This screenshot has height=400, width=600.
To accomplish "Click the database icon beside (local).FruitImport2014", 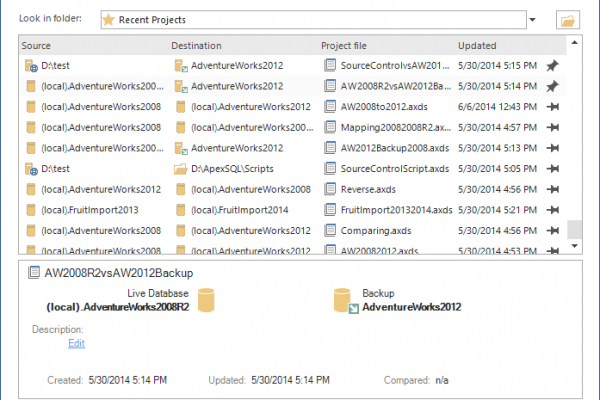I will tap(181, 210).
